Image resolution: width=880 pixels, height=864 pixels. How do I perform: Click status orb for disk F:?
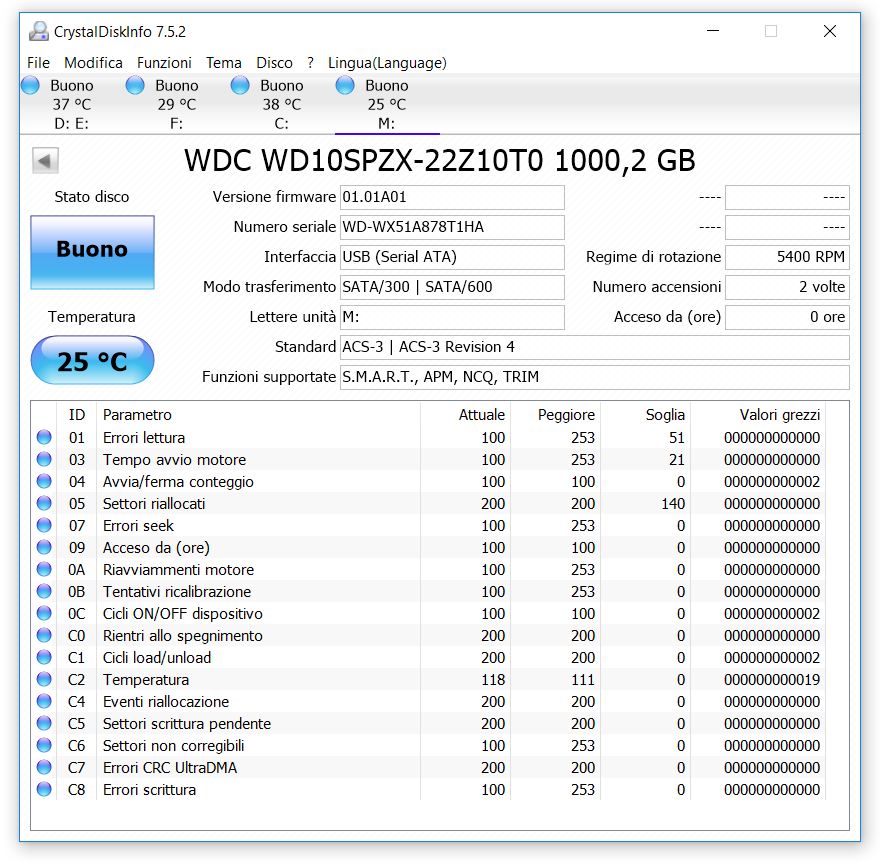[x=135, y=85]
